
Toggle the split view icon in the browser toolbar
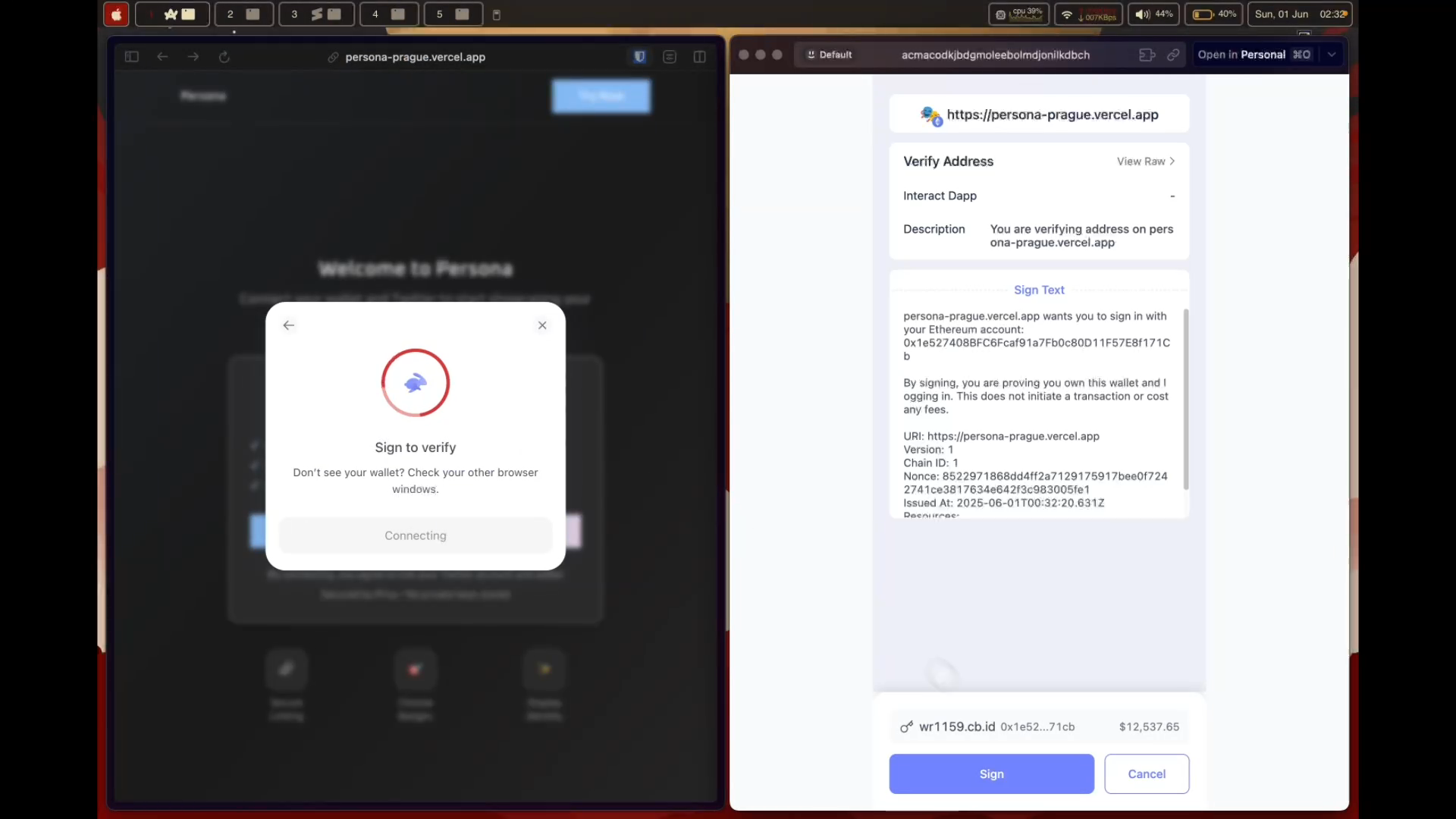click(700, 57)
